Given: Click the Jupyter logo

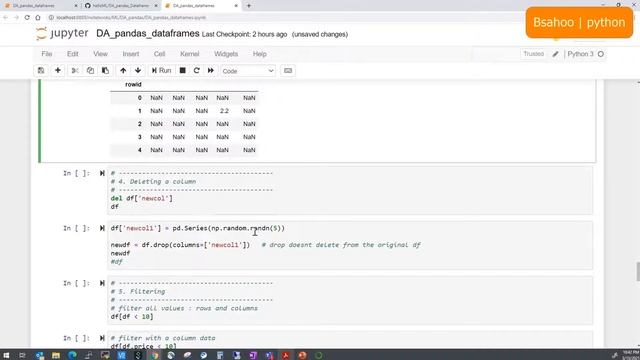Looking at the screenshot, I should [62, 33].
